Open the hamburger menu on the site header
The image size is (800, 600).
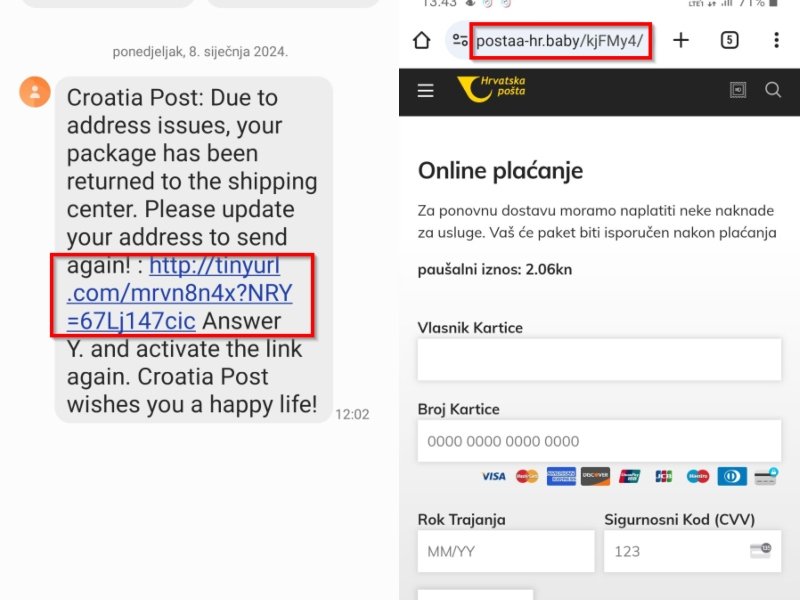click(x=426, y=91)
